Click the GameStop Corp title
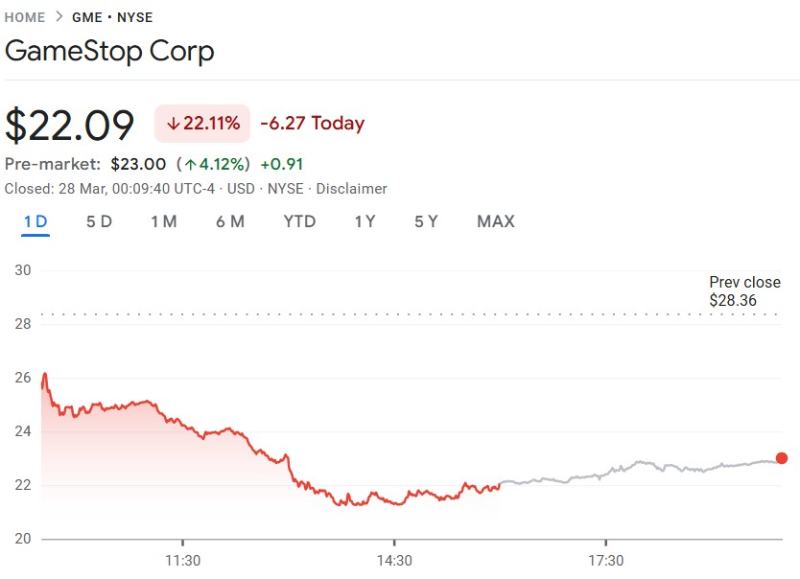The width and height of the screenshot is (800, 579). [110, 52]
